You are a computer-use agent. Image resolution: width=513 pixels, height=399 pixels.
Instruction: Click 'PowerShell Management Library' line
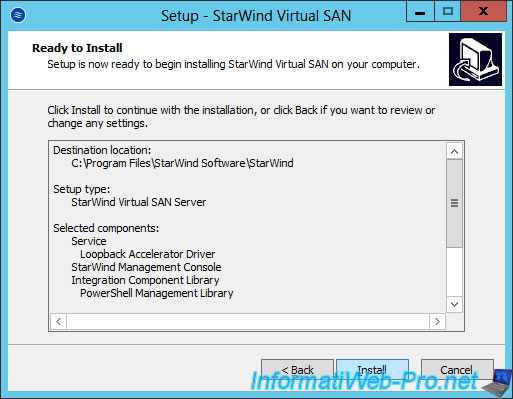[x=157, y=293]
